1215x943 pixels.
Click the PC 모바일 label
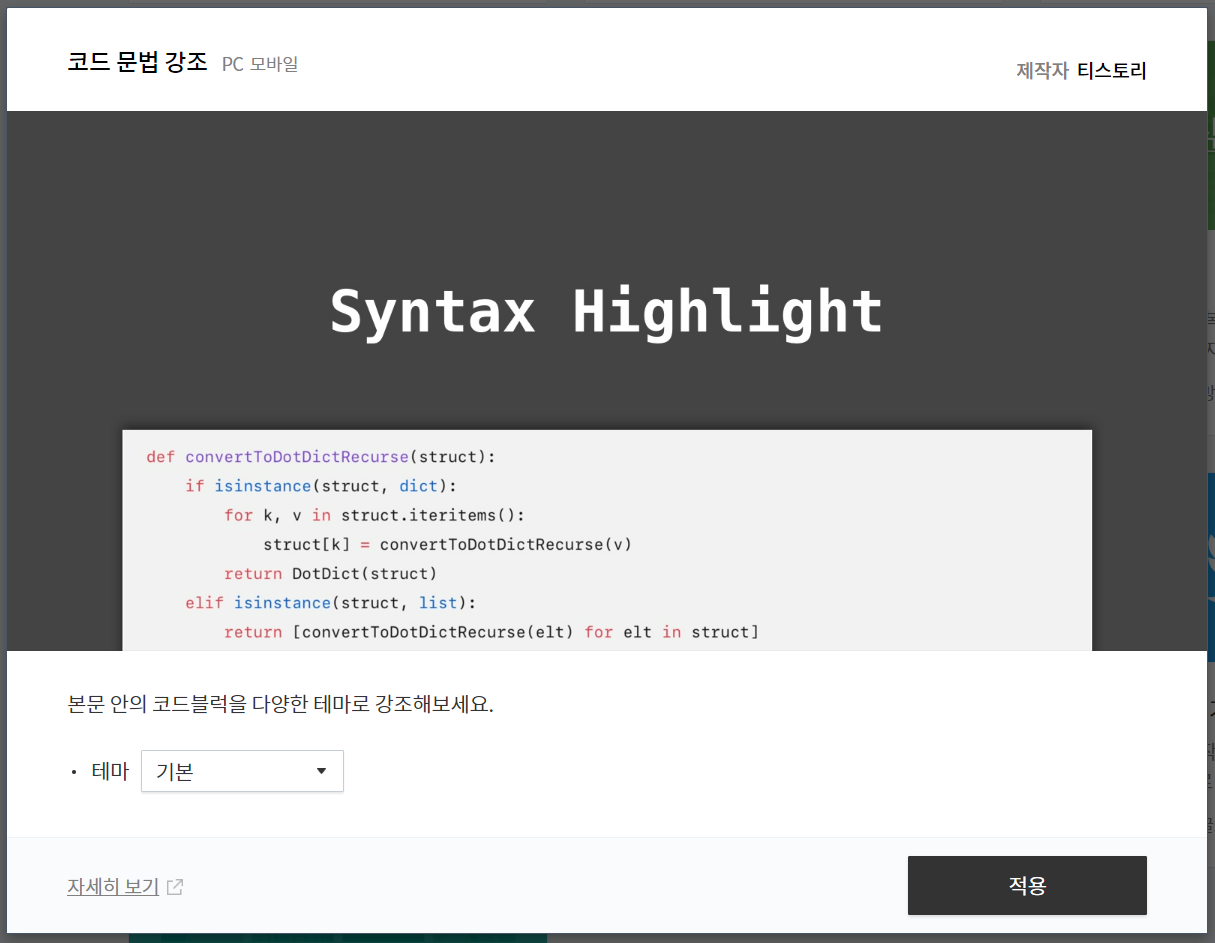(x=260, y=64)
